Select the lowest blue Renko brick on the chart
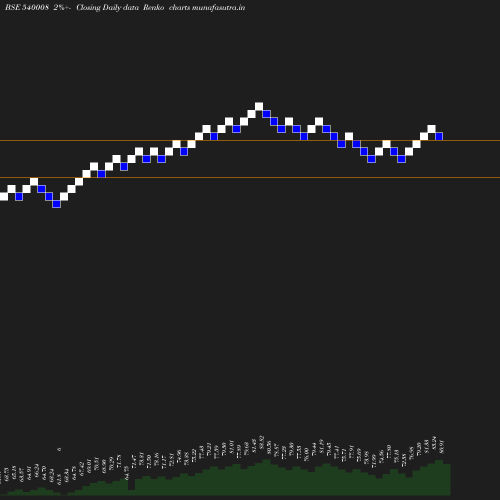500x500 pixels. pyautogui.click(x=56, y=204)
